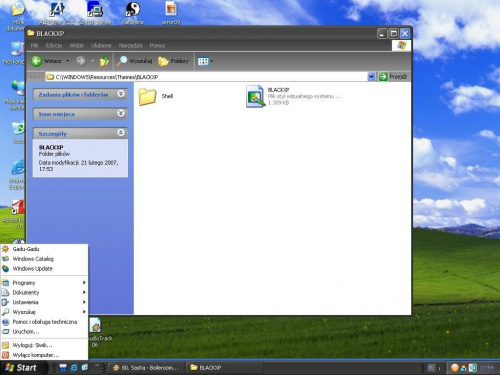The image size is (500, 375).
Task: Click the Start button
Action: [22, 368]
